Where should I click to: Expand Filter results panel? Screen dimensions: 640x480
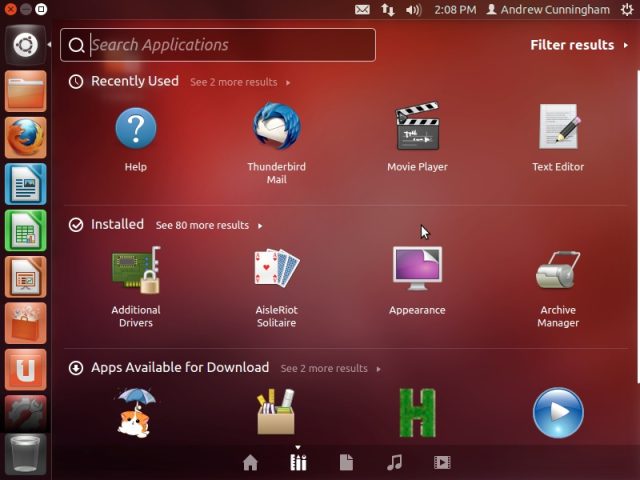pos(579,45)
